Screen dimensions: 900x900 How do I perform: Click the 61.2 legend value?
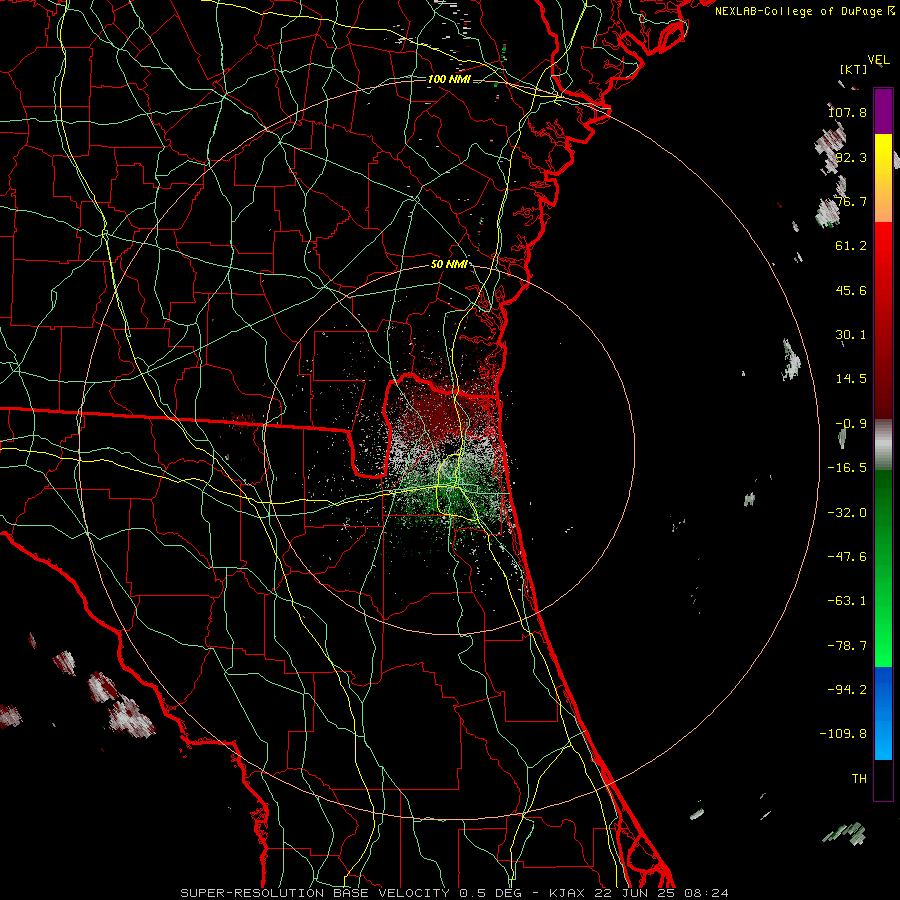click(851, 246)
